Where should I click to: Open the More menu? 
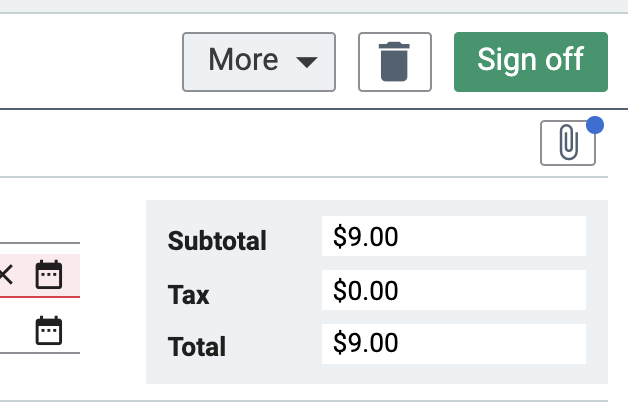pyautogui.click(x=258, y=61)
